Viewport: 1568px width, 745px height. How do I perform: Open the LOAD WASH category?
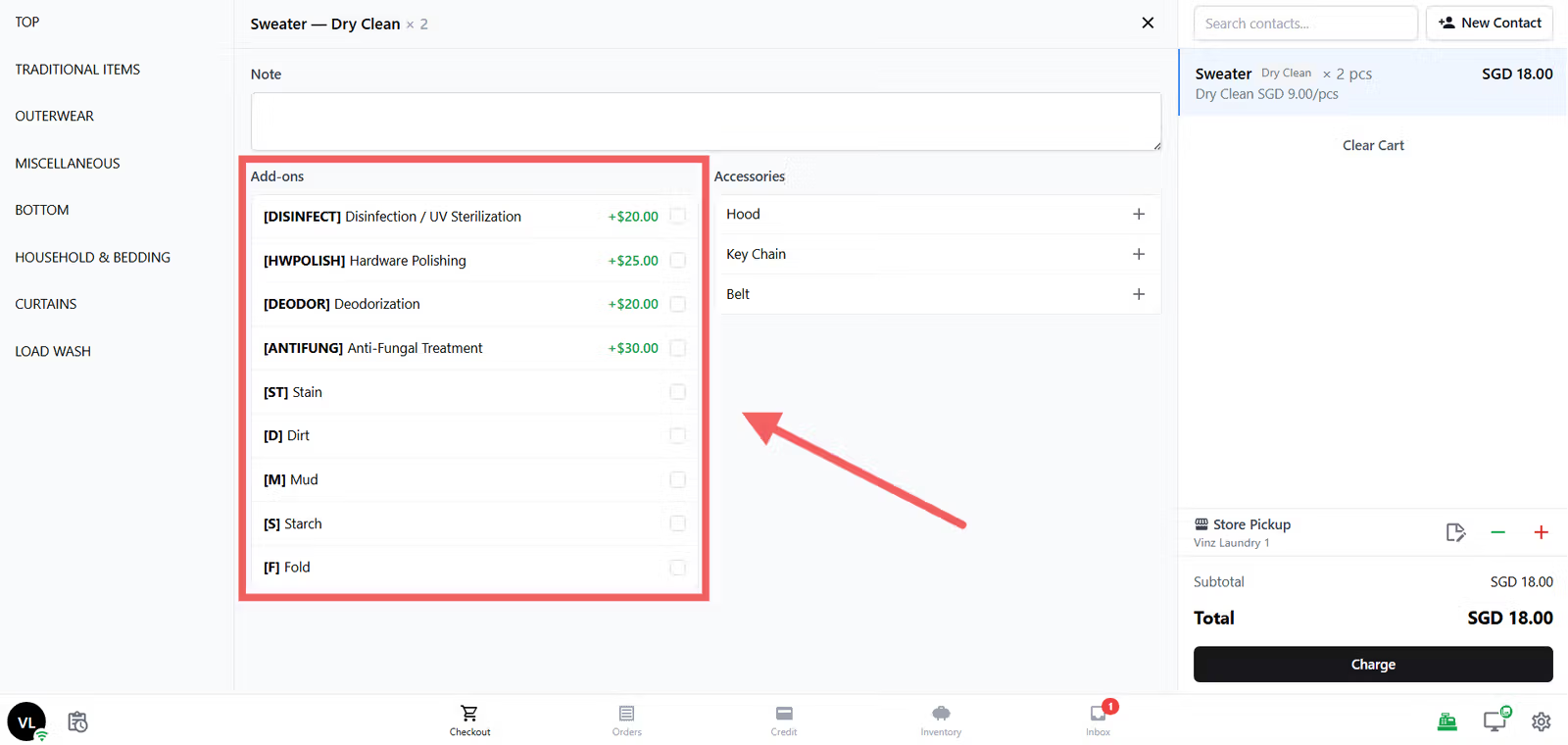coord(53,351)
